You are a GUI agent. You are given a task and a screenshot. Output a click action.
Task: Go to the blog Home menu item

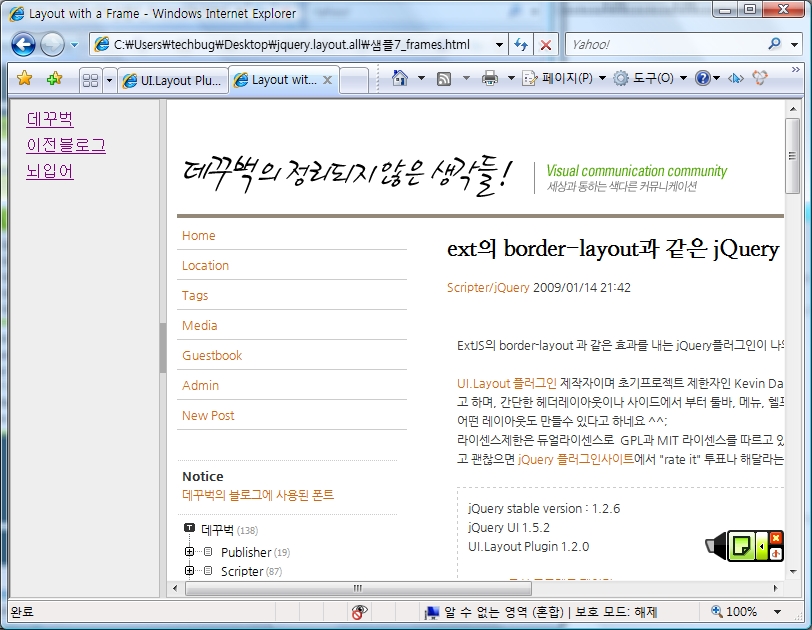(198, 236)
